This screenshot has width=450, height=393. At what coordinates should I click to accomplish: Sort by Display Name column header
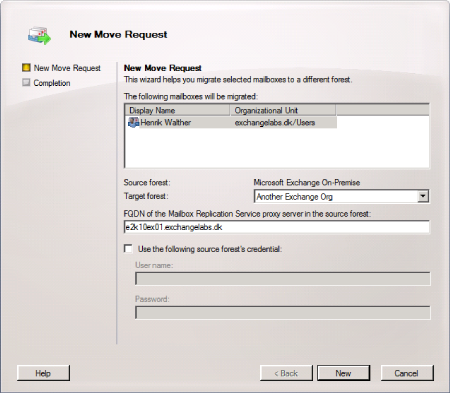(x=177, y=110)
